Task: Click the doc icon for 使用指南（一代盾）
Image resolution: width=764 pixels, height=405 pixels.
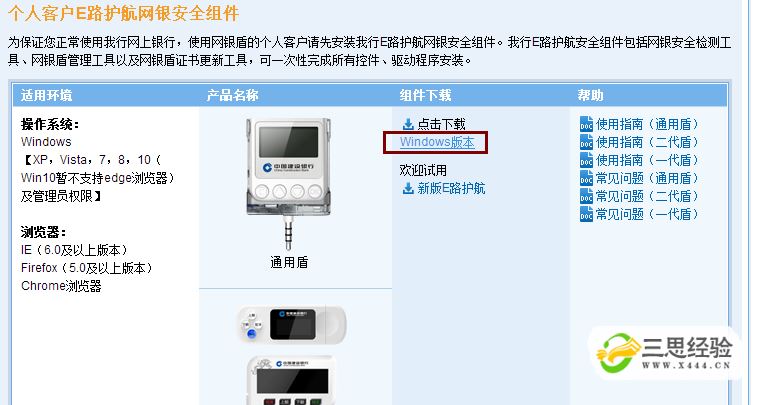Action: click(x=586, y=160)
